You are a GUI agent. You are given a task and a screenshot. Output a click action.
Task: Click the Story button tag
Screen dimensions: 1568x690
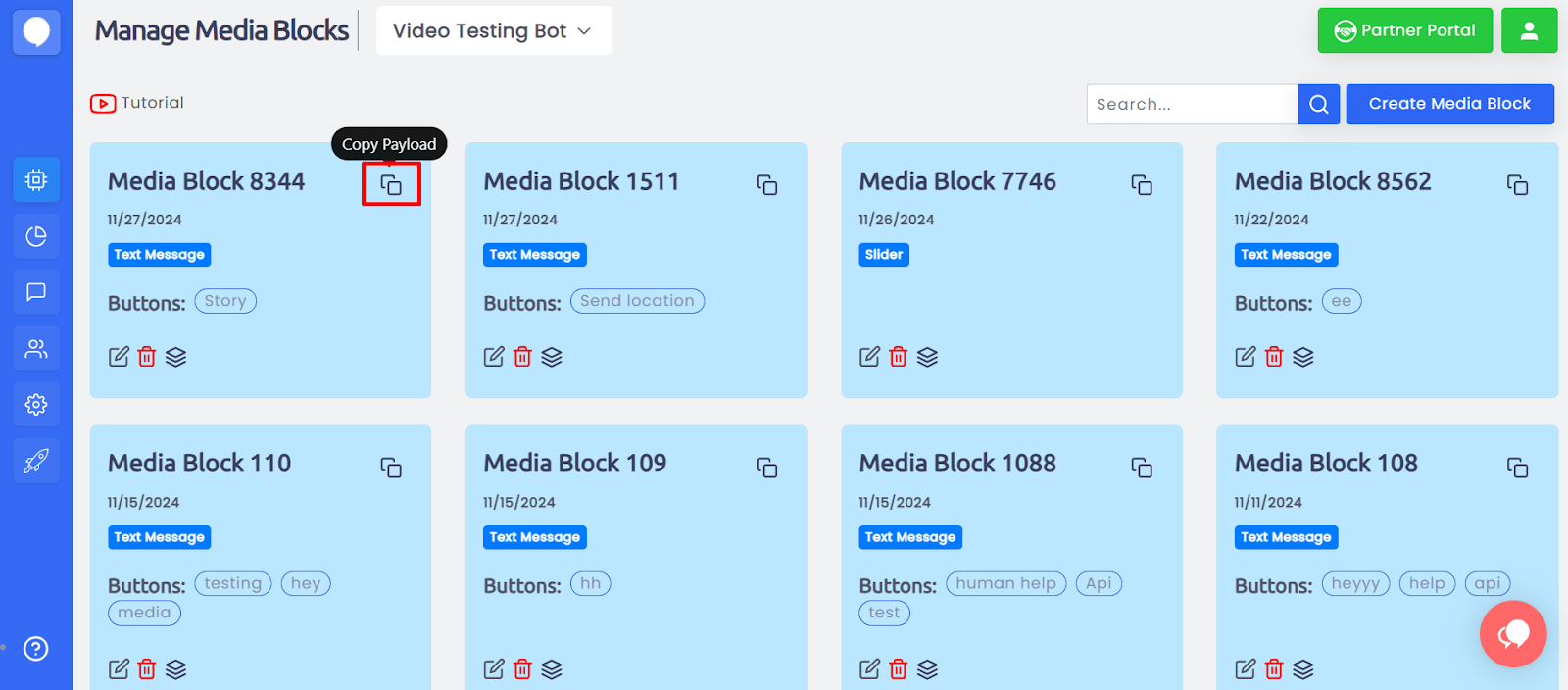225,301
